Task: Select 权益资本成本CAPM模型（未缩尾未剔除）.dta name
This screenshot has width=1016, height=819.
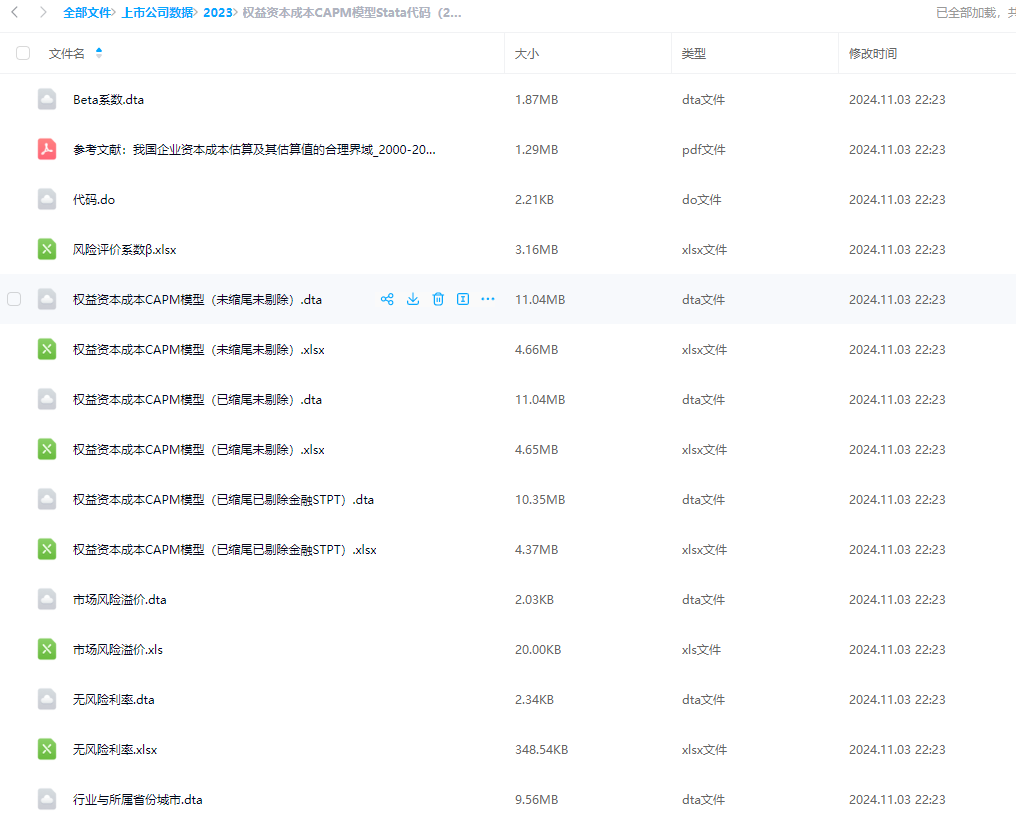Action: click(197, 299)
